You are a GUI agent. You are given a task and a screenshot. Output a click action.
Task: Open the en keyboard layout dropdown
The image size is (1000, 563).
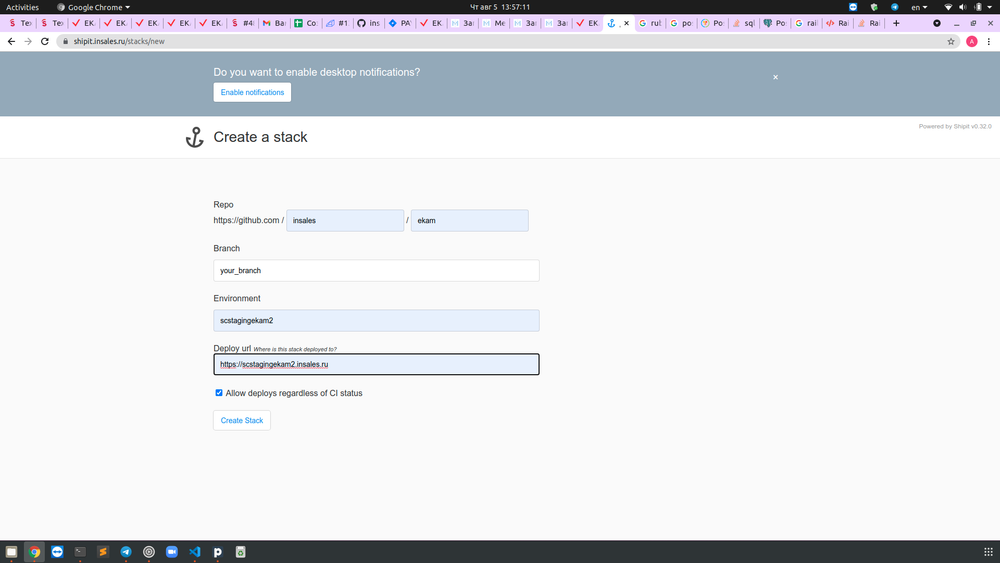[918, 7]
